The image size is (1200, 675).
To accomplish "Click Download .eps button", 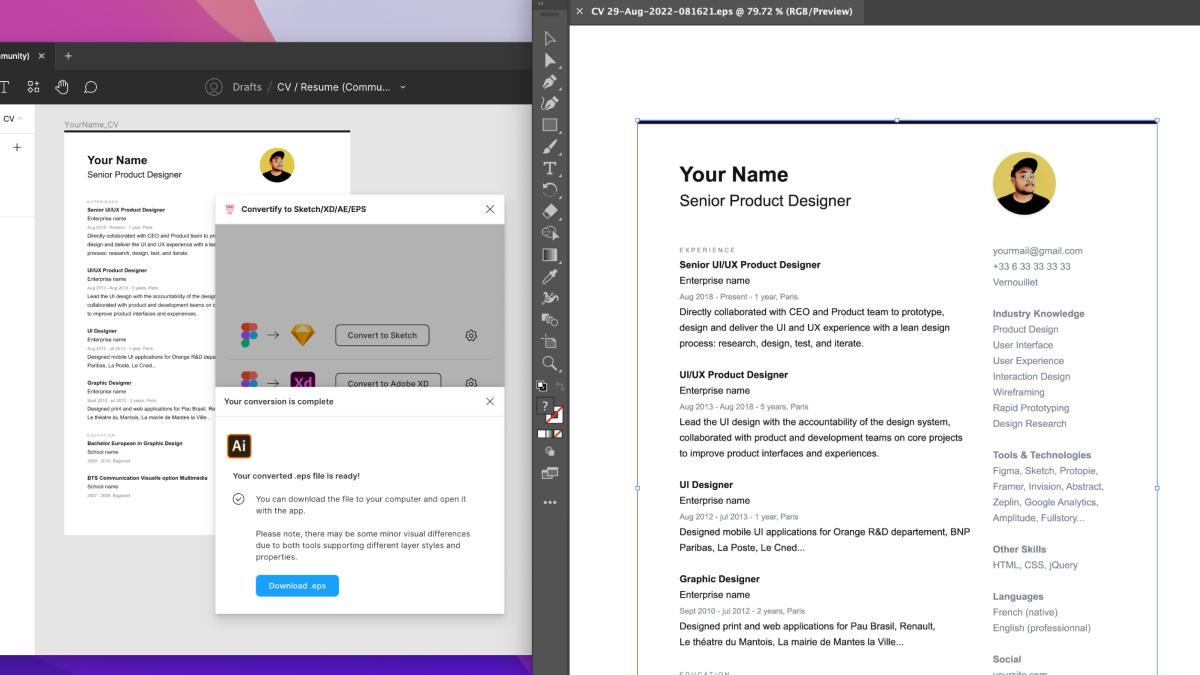I will pos(297,586).
